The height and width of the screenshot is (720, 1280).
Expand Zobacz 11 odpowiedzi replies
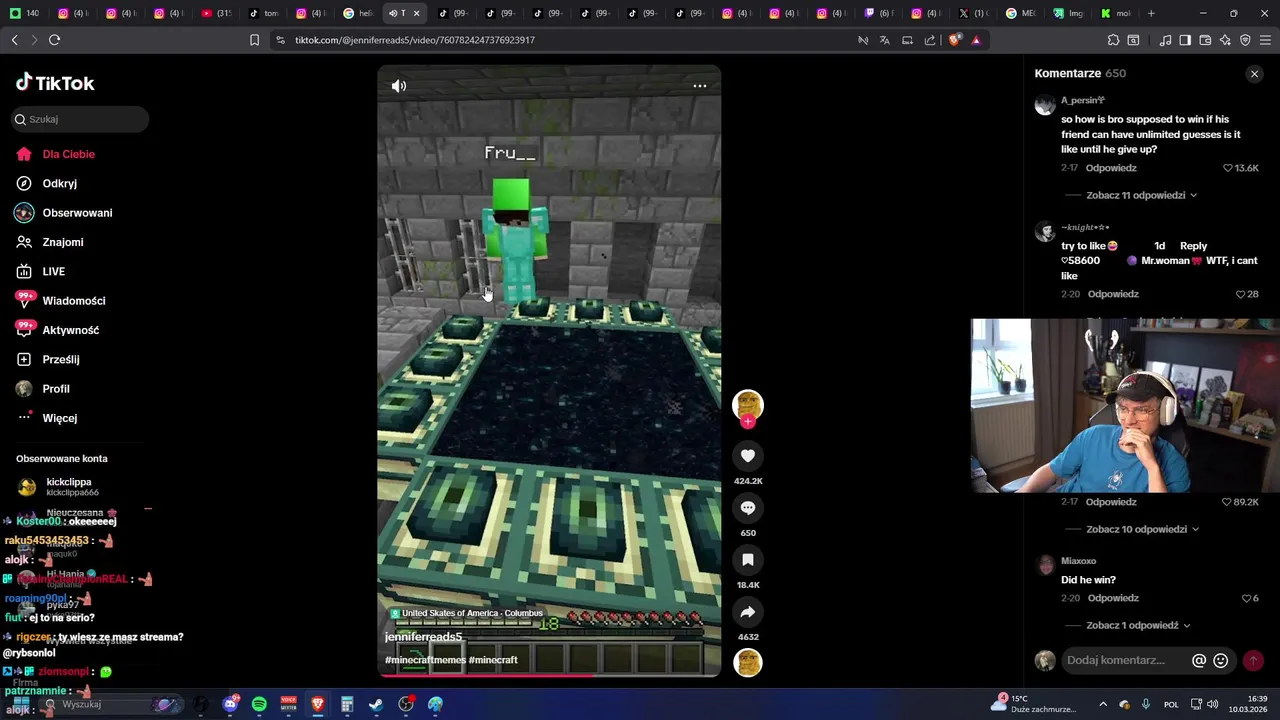[1141, 195]
